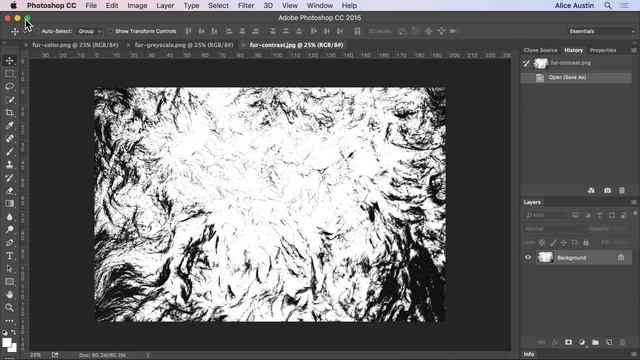Select the Brush tool
Image resolution: width=640 pixels, height=360 pixels.
(9, 151)
